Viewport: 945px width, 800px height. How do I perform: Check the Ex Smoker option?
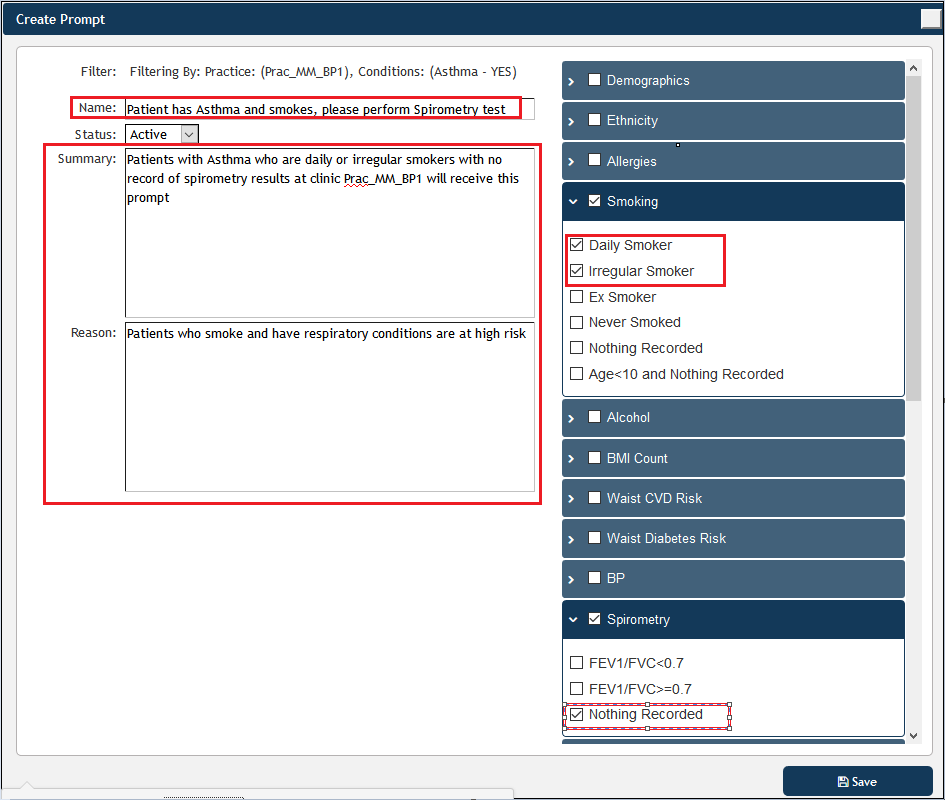coord(577,297)
